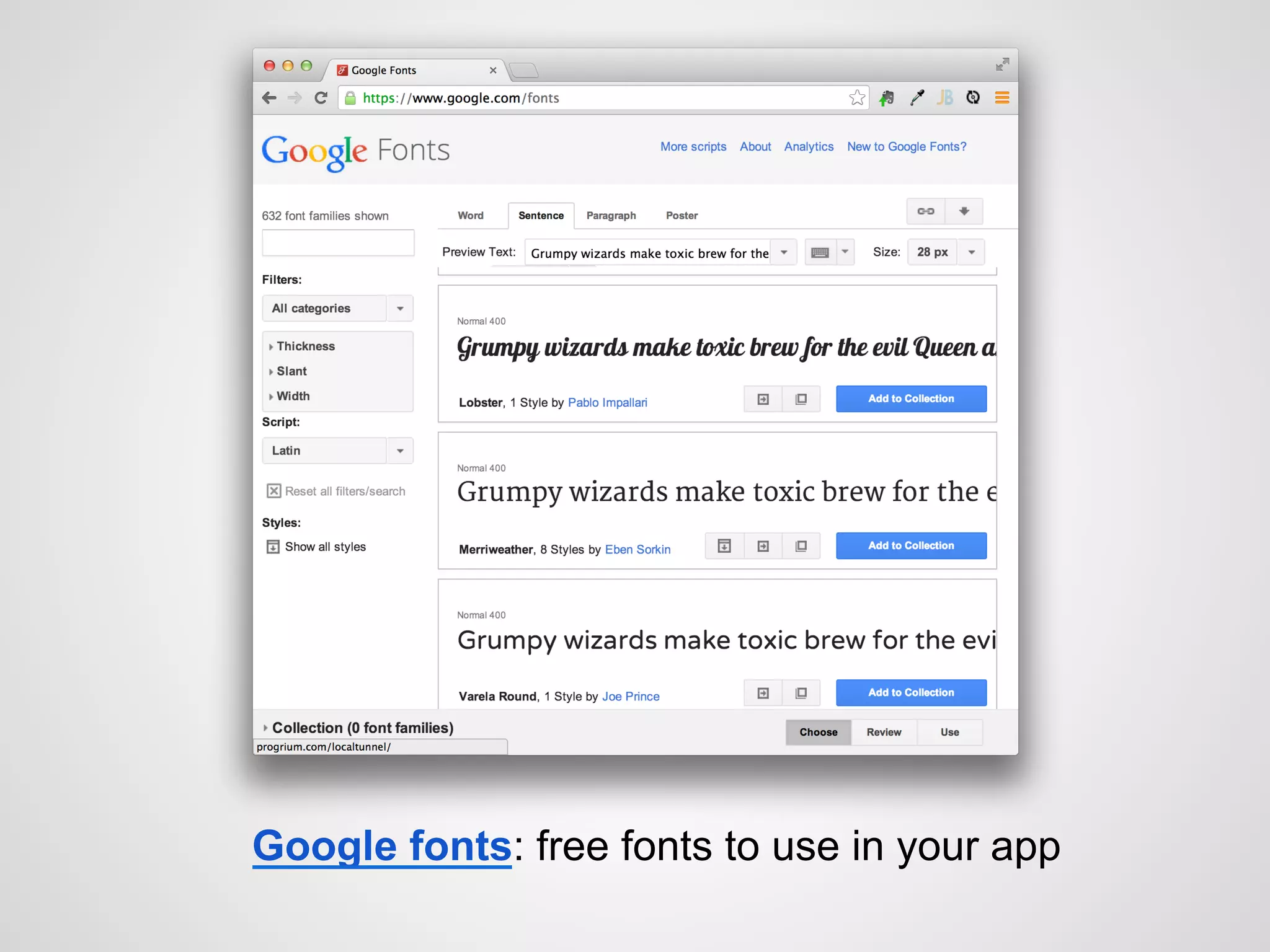1270x952 pixels.
Task: Open designer Pablo Impallari's link
Action: pos(608,403)
